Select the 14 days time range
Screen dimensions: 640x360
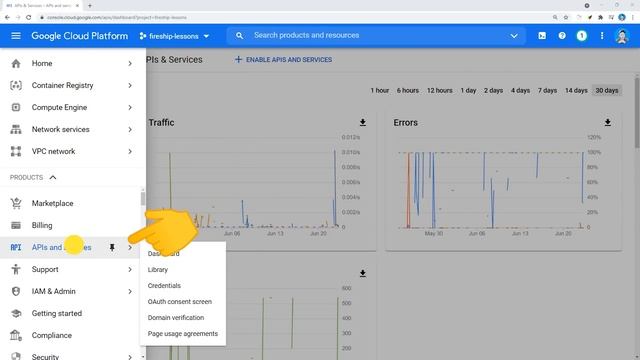[576, 91]
